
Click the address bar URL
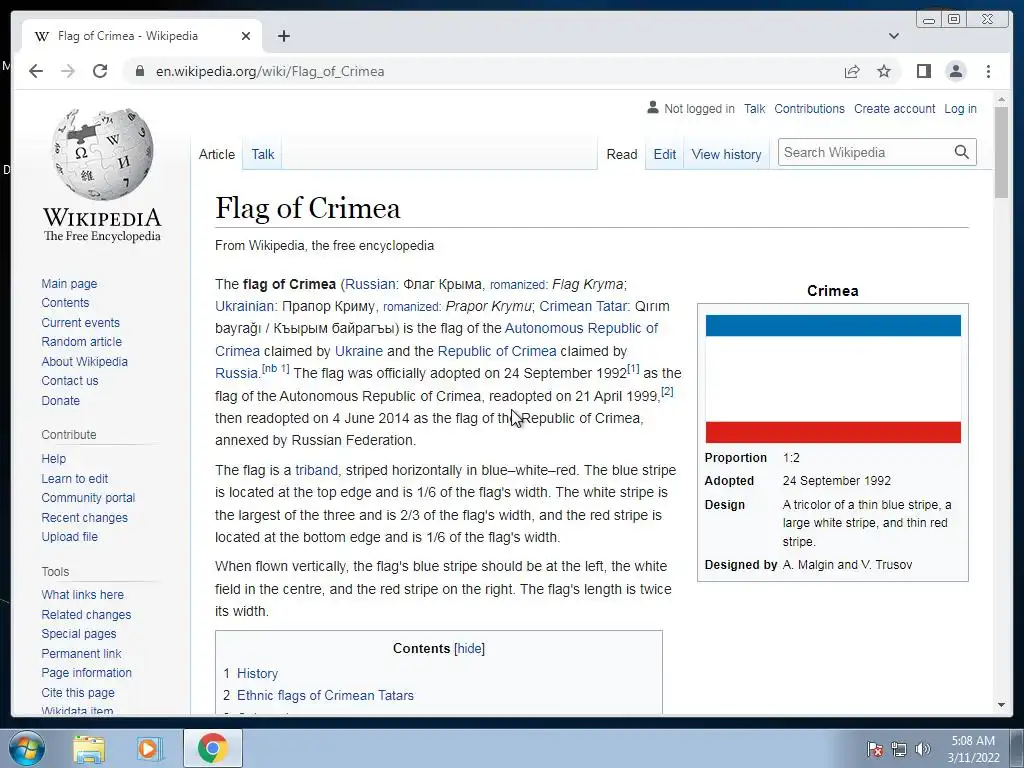270,71
